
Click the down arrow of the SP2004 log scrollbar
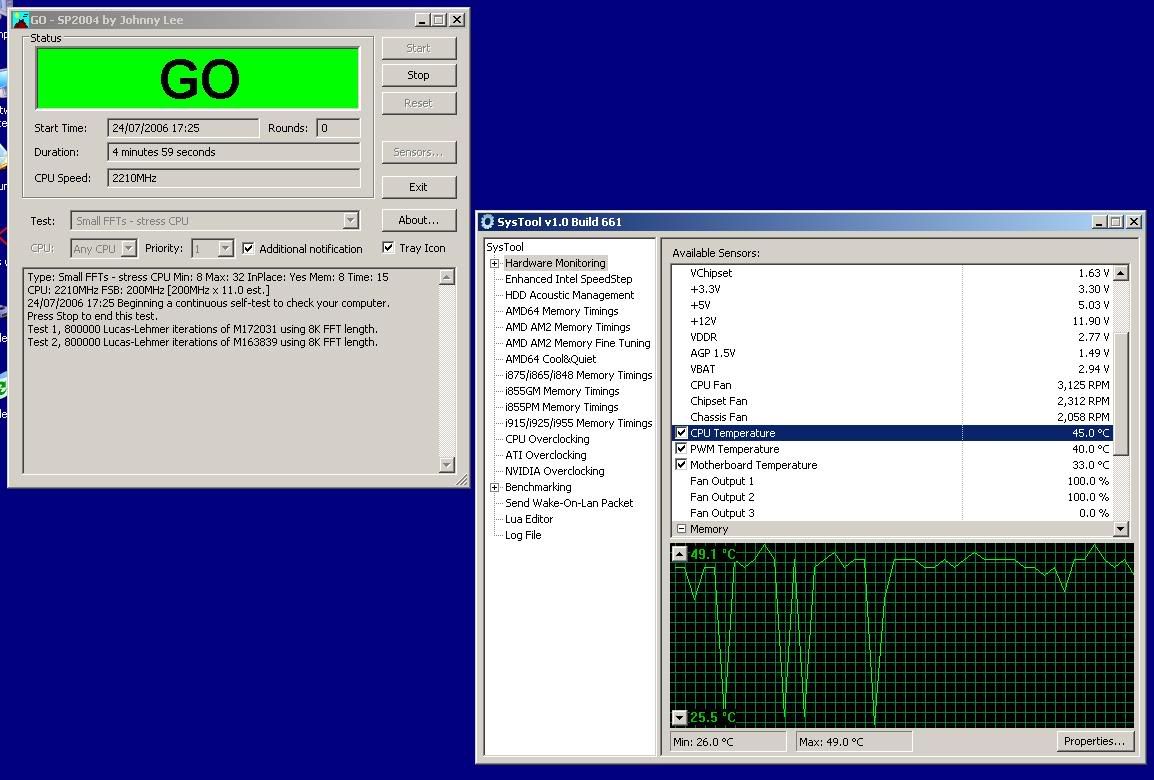(448, 463)
